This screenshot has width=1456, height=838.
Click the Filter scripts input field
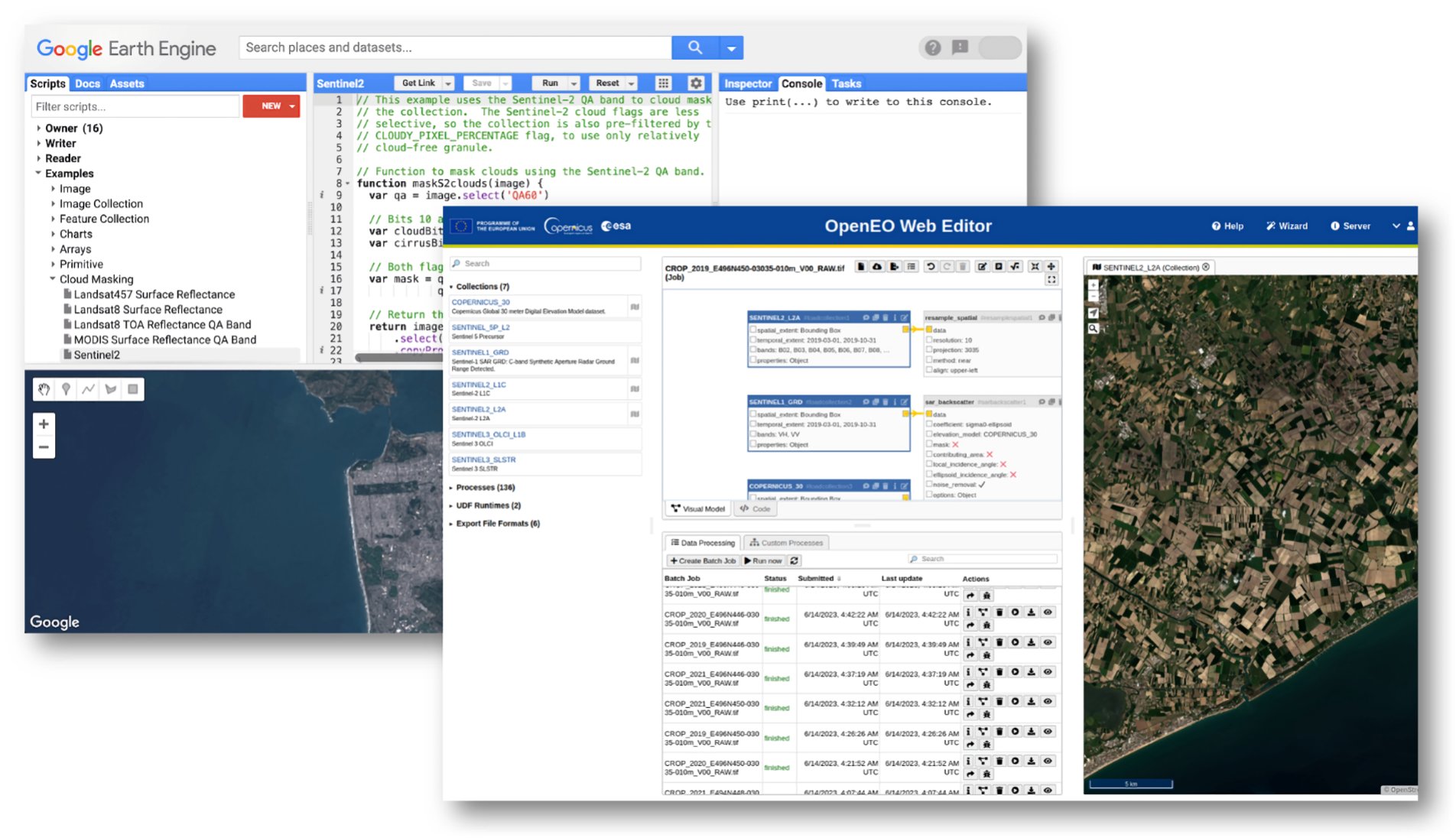(x=135, y=107)
